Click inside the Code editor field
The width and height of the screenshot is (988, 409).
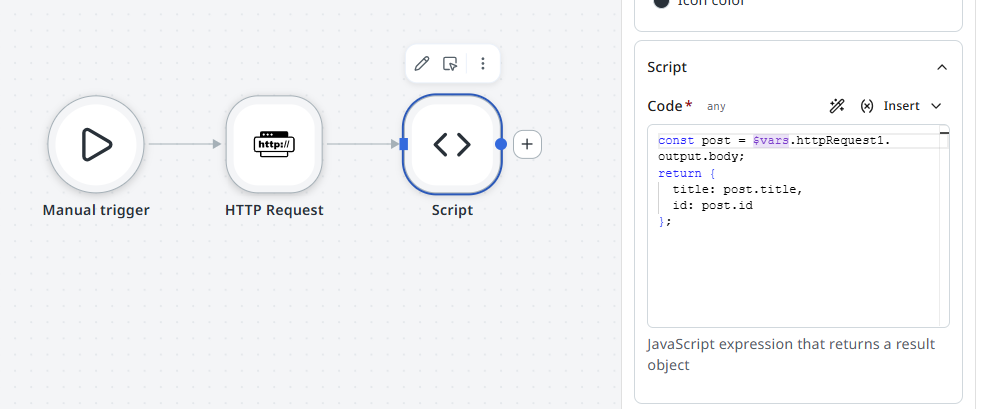tap(798, 226)
